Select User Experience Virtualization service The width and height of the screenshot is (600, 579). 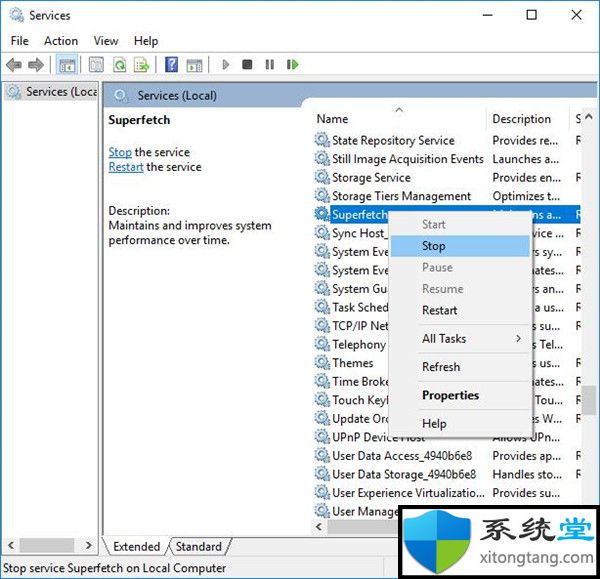click(x=447, y=493)
